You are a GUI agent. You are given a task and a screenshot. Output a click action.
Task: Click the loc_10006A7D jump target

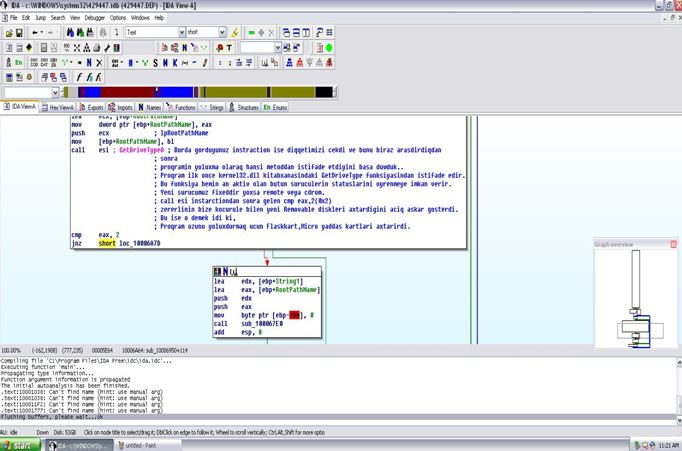140,243
